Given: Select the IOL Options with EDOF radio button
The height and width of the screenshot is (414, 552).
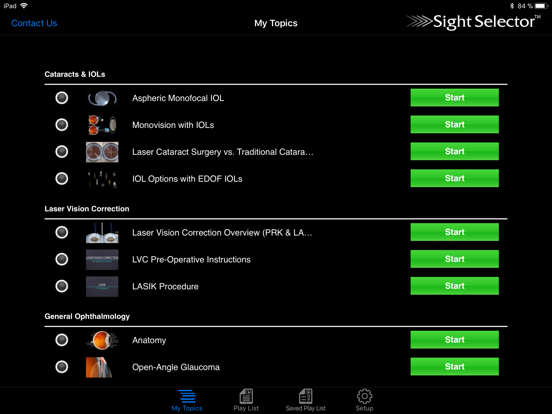Looking at the screenshot, I should point(62,178).
